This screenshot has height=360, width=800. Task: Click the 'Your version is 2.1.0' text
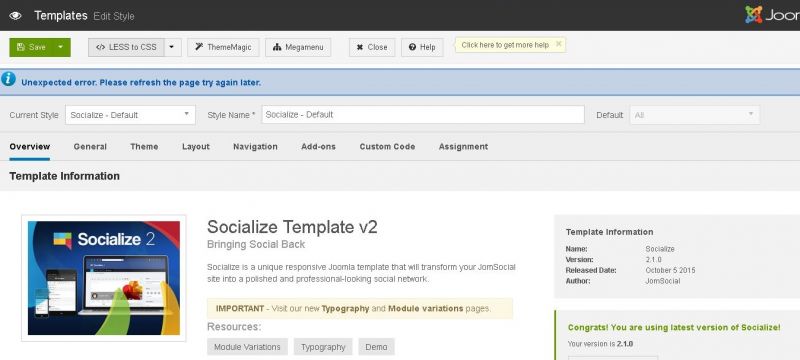click(600, 344)
